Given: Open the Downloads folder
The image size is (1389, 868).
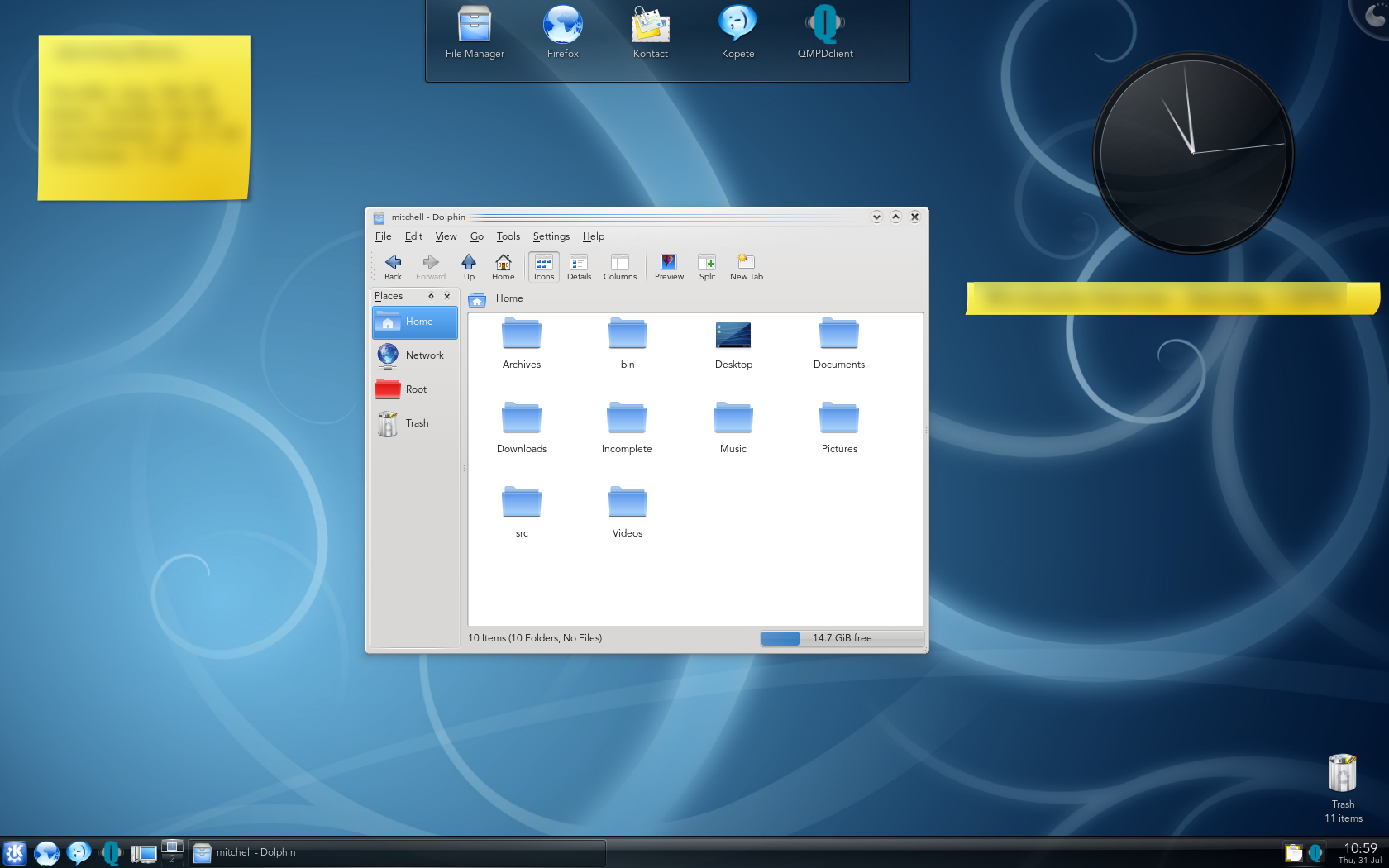Looking at the screenshot, I should pos(522,427).
